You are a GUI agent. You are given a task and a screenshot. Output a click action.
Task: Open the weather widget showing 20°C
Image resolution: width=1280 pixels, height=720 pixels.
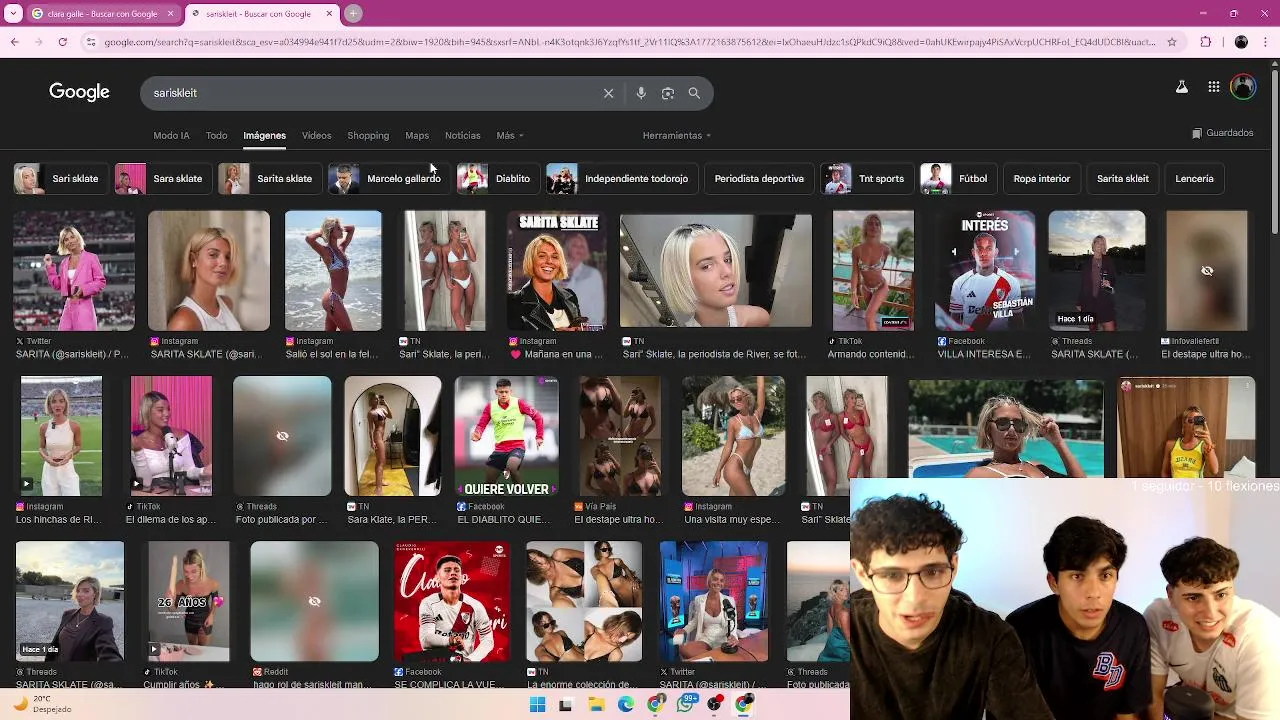(42, 704)
